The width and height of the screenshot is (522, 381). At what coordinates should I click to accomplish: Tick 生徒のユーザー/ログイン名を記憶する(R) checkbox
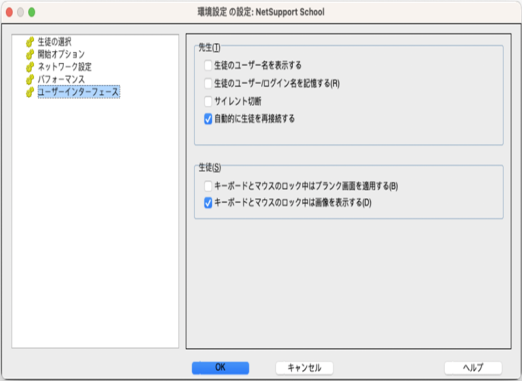pyautogui.click(x=208, y=83)
